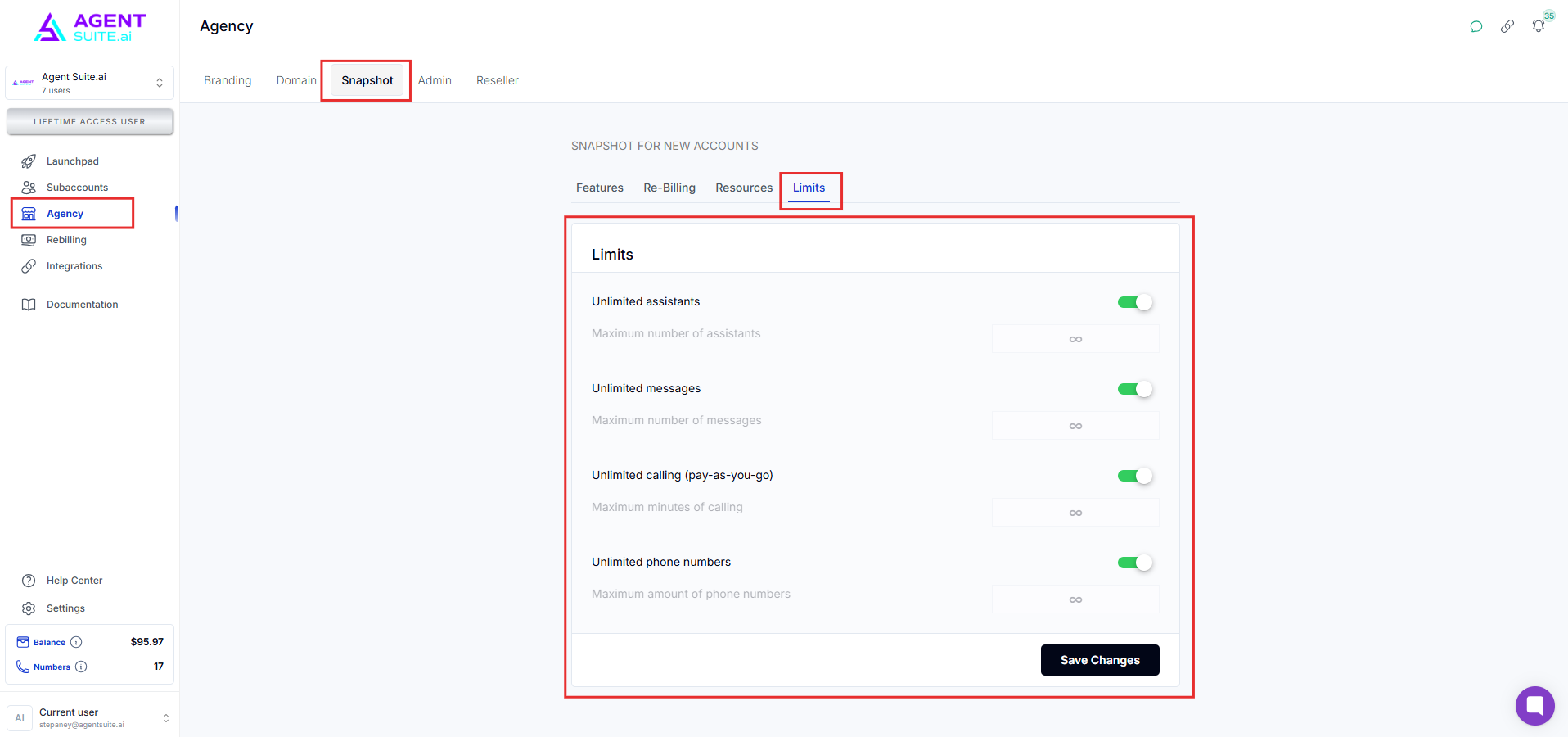1568x737 pixels.
Task: Click the Balance wallet icon
Action: click(23, 642)
